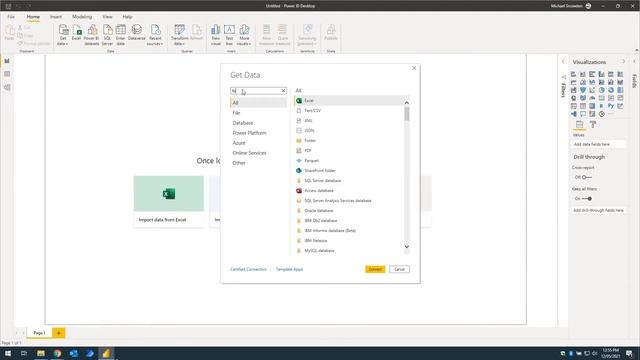Click the Refresh ribbon icon
The width and height of the screenshot is (640, 360).
click(x=196, y=33)
